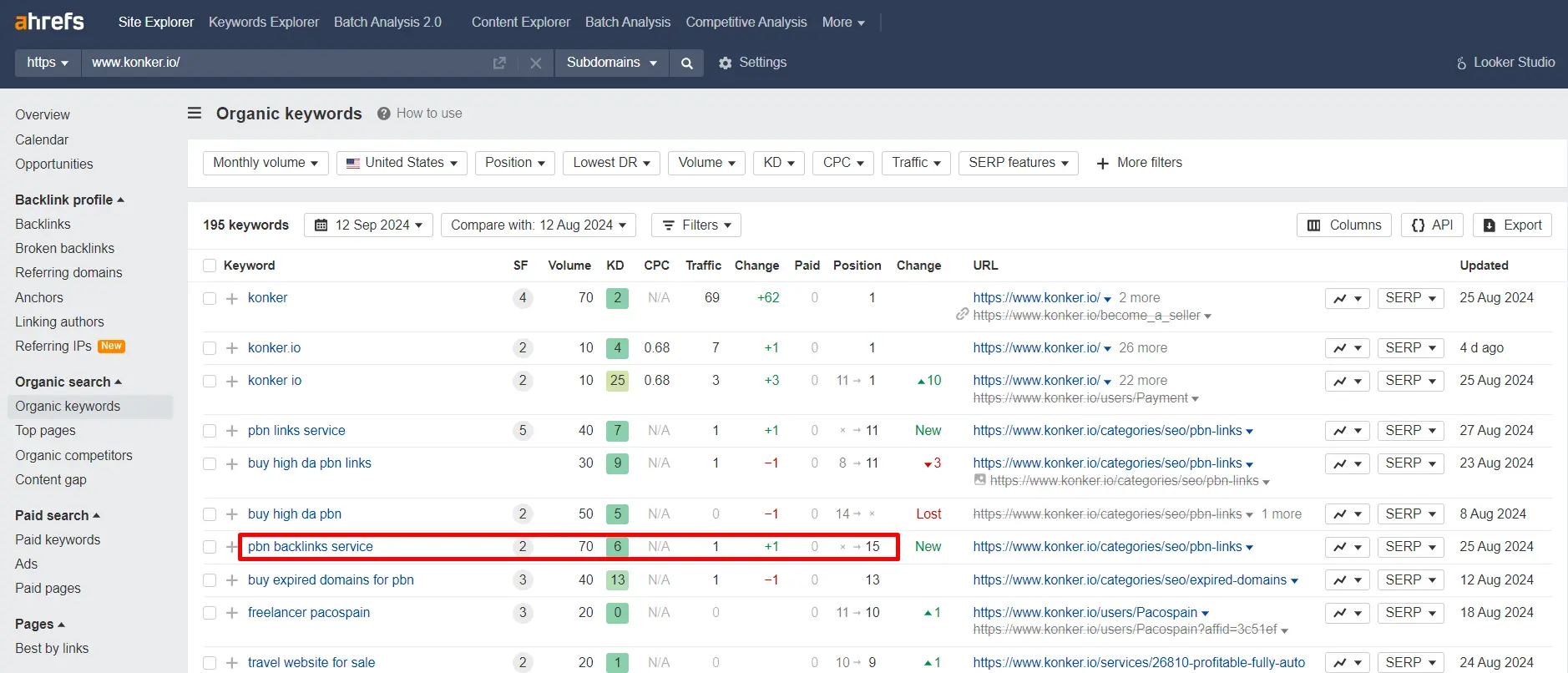1568x673 pixels.
Task: Export the keywords list
Action: (1512, 225)
